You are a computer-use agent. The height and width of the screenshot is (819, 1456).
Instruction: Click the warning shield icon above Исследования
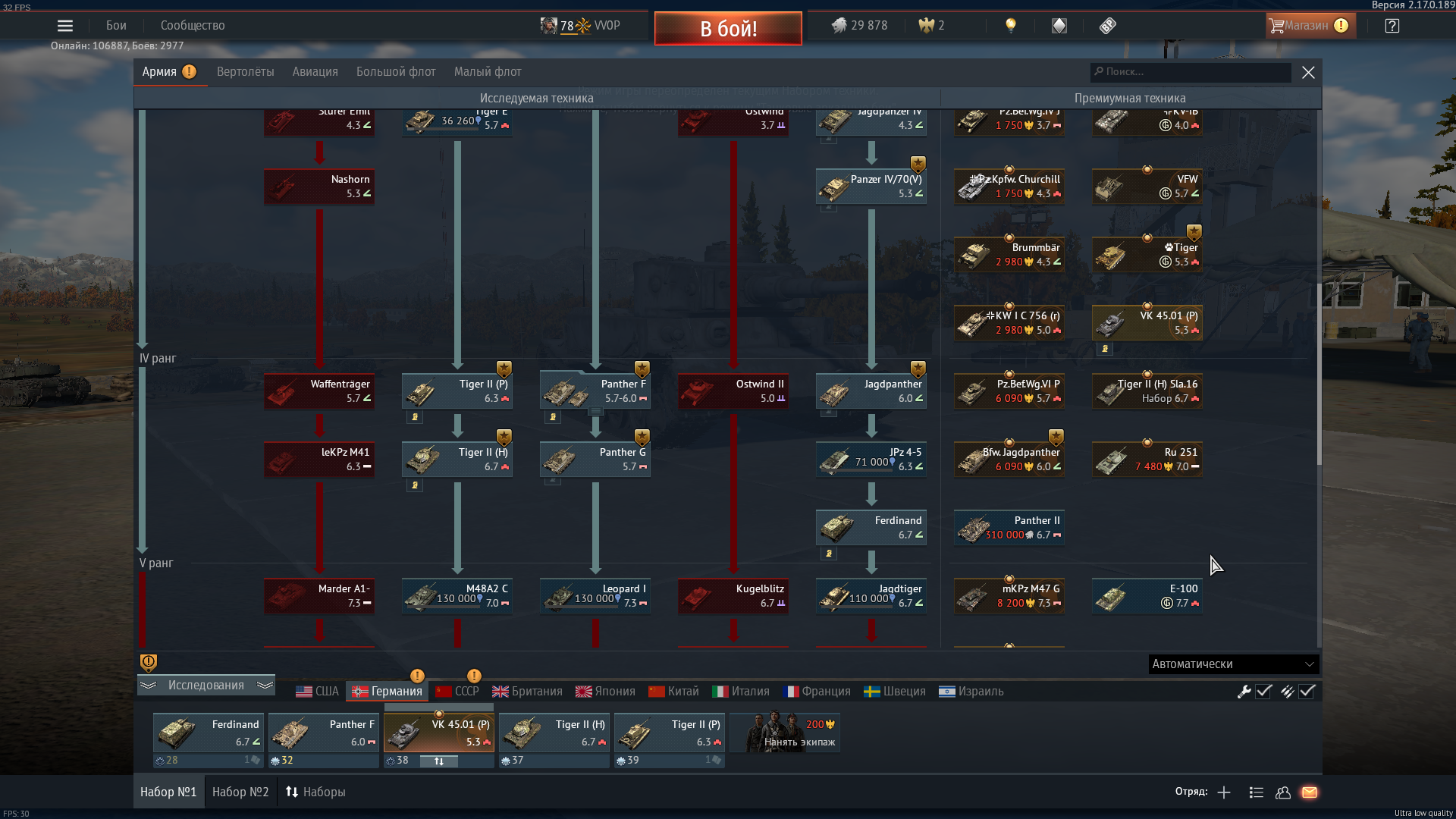point(149,663)
